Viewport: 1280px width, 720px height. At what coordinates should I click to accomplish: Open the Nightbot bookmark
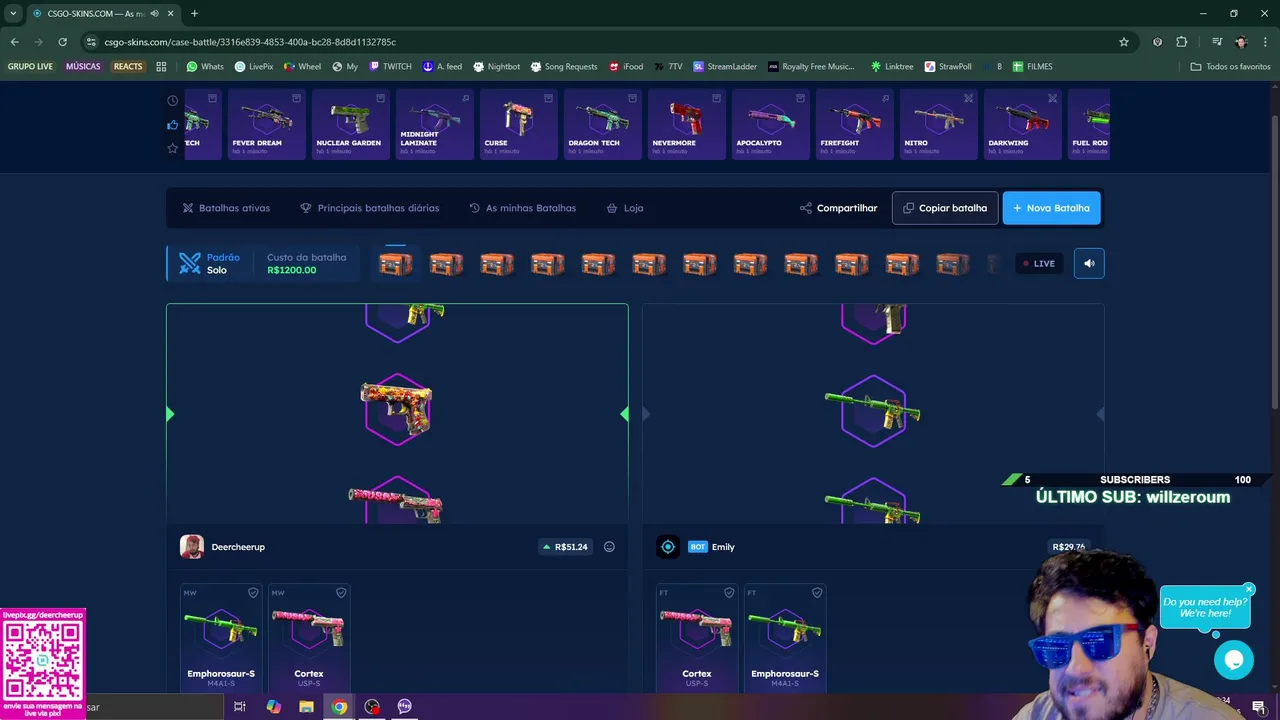click(x=496, y=67)
